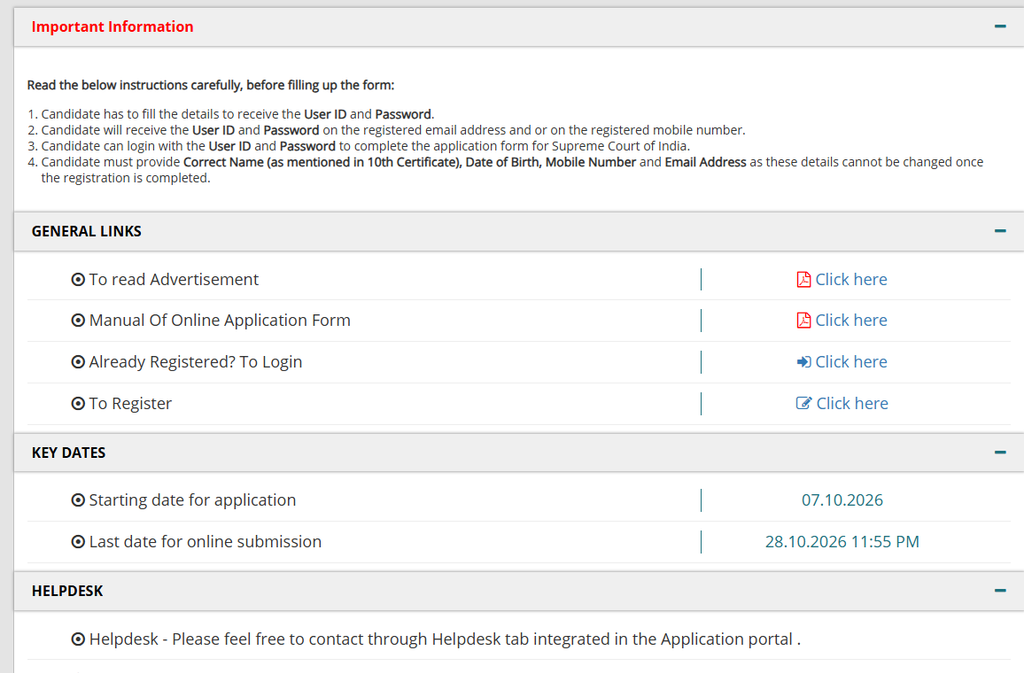
Task: Click 'To read Advertisement' label
Action: click(174, 279)
